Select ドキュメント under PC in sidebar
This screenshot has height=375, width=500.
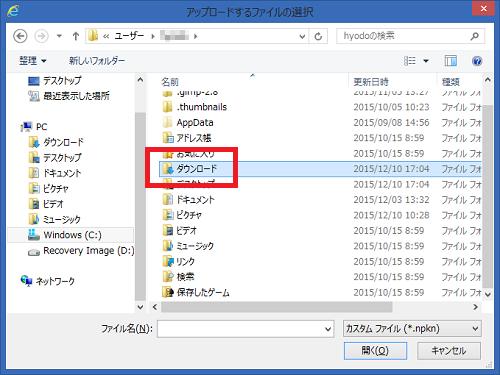[x=55, y=173]
